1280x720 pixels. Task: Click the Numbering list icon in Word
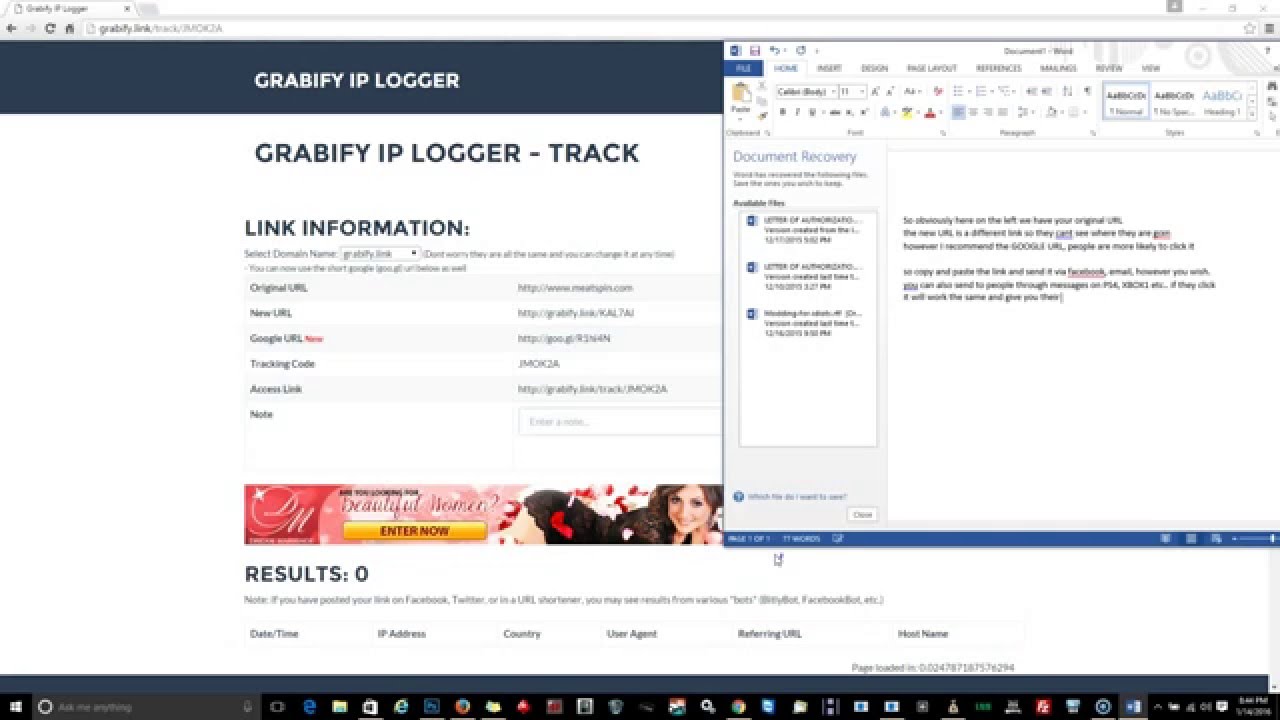point(981,91)
